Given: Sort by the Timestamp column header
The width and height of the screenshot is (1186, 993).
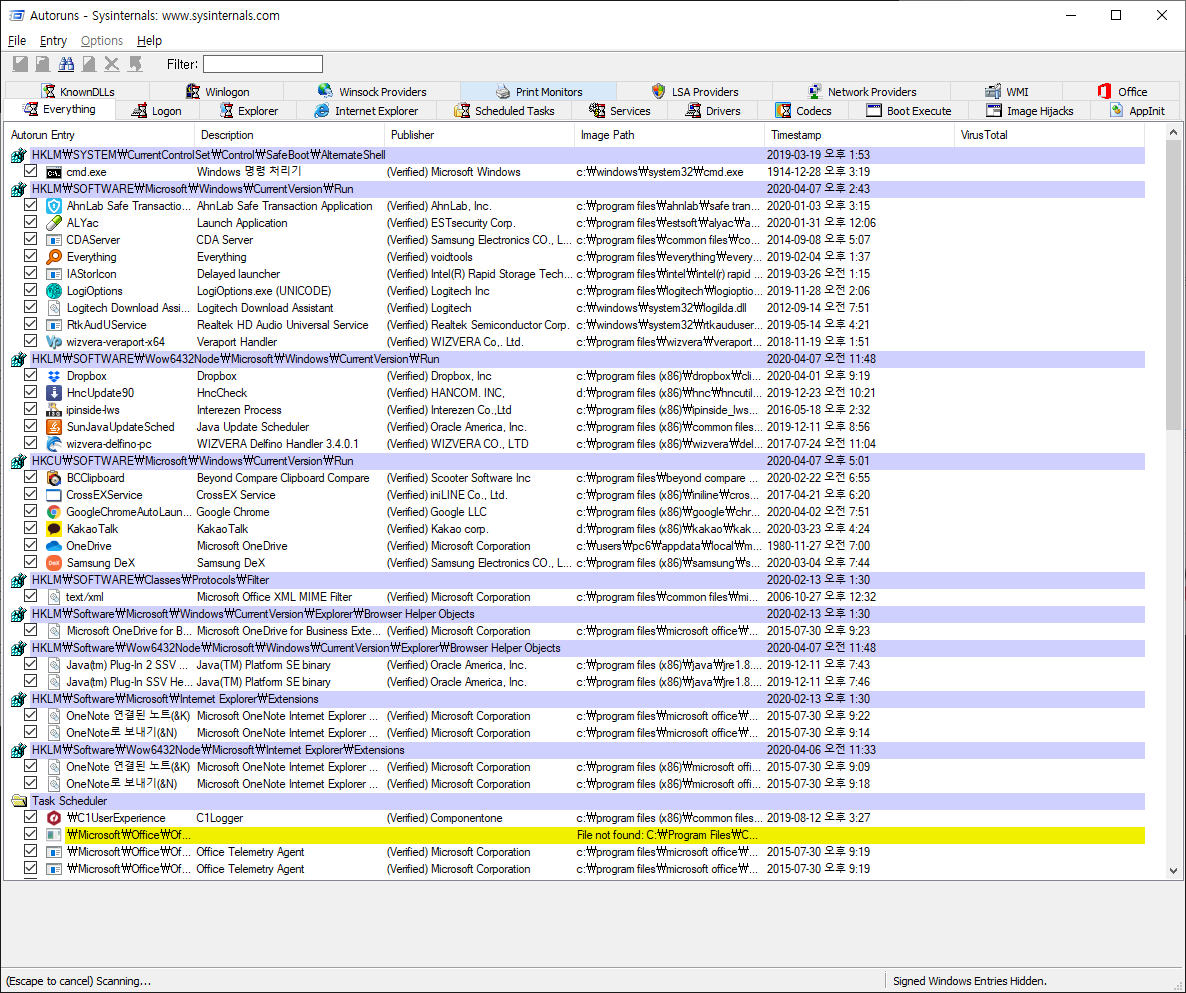Looking at the screenshot, I should tap(859, 135).
